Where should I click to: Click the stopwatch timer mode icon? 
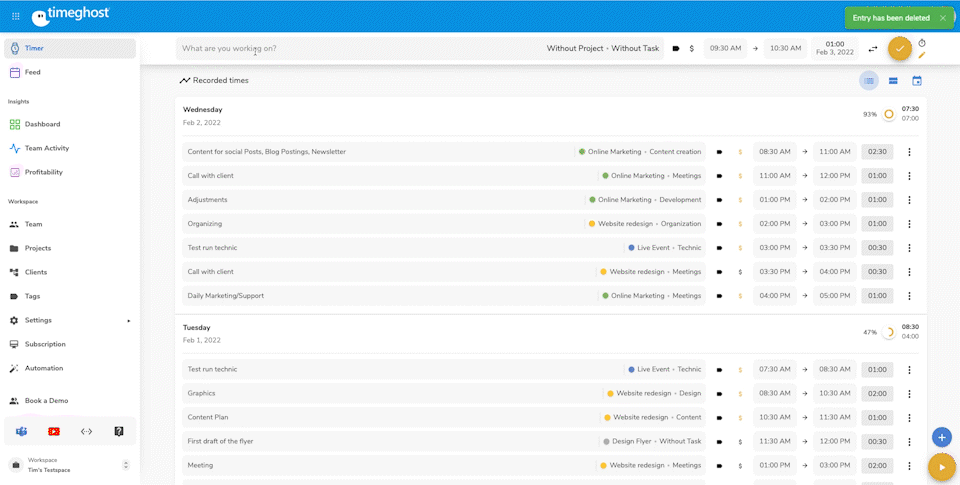(922, 43)
